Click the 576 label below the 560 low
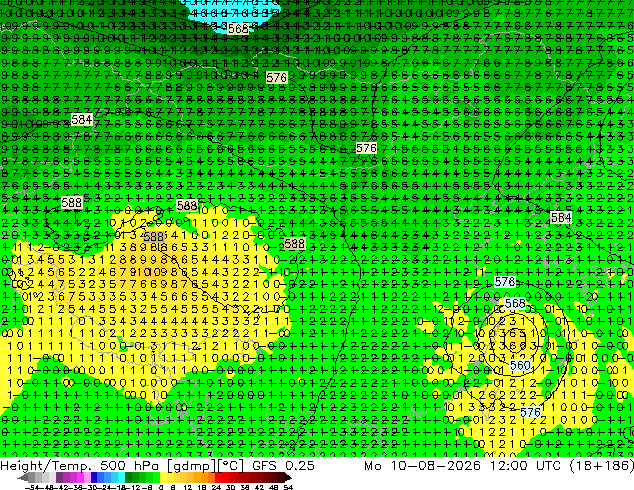 point(530,412)
